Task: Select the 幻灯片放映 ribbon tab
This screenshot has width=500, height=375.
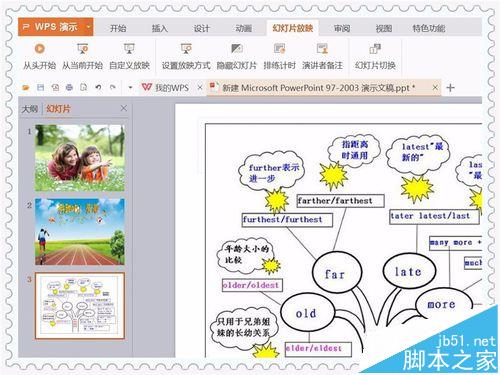Action: pos(293,28)
